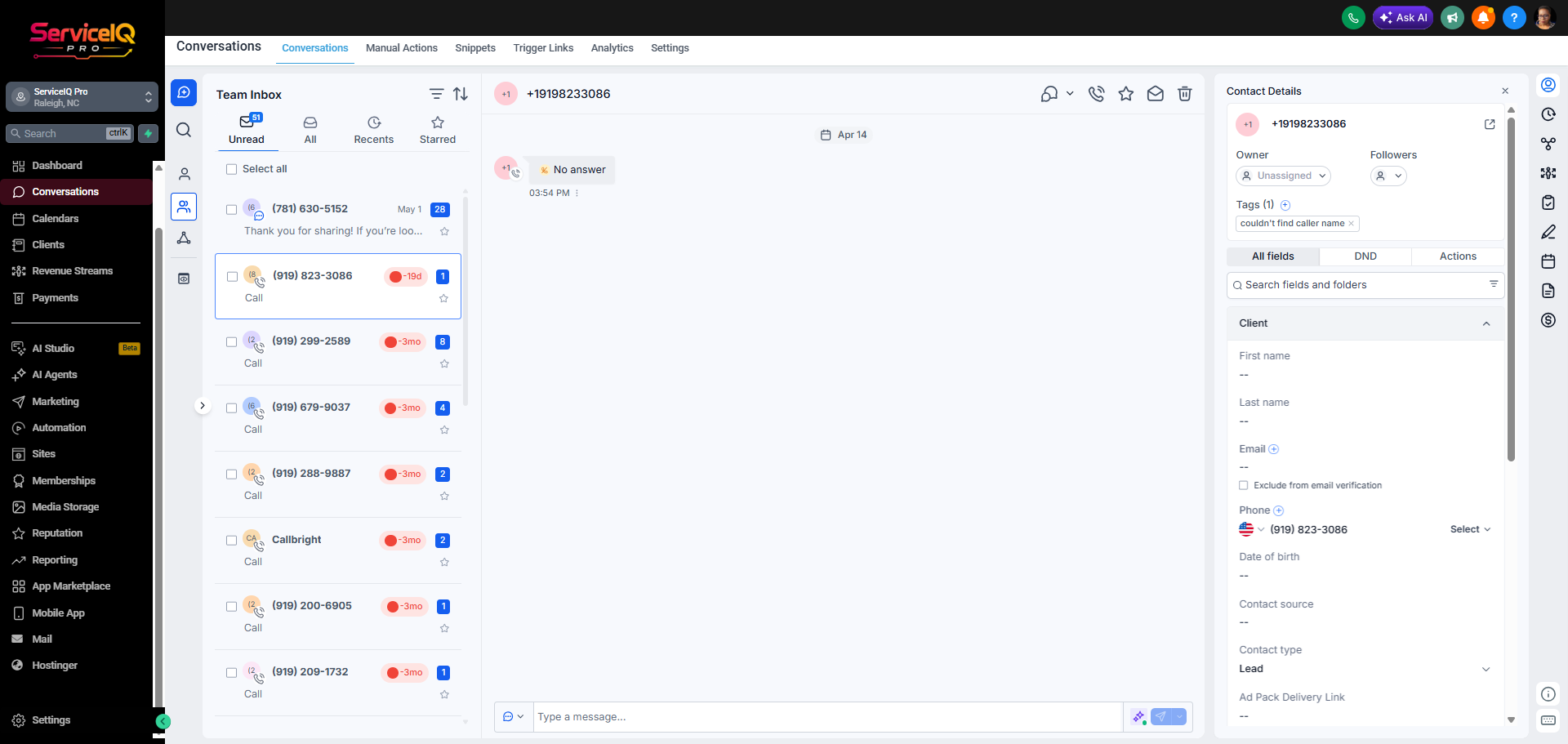Open the DND tab in Contact Details
The height and width of the screenshot is (744, 1568).
(x=1365, y=256)
